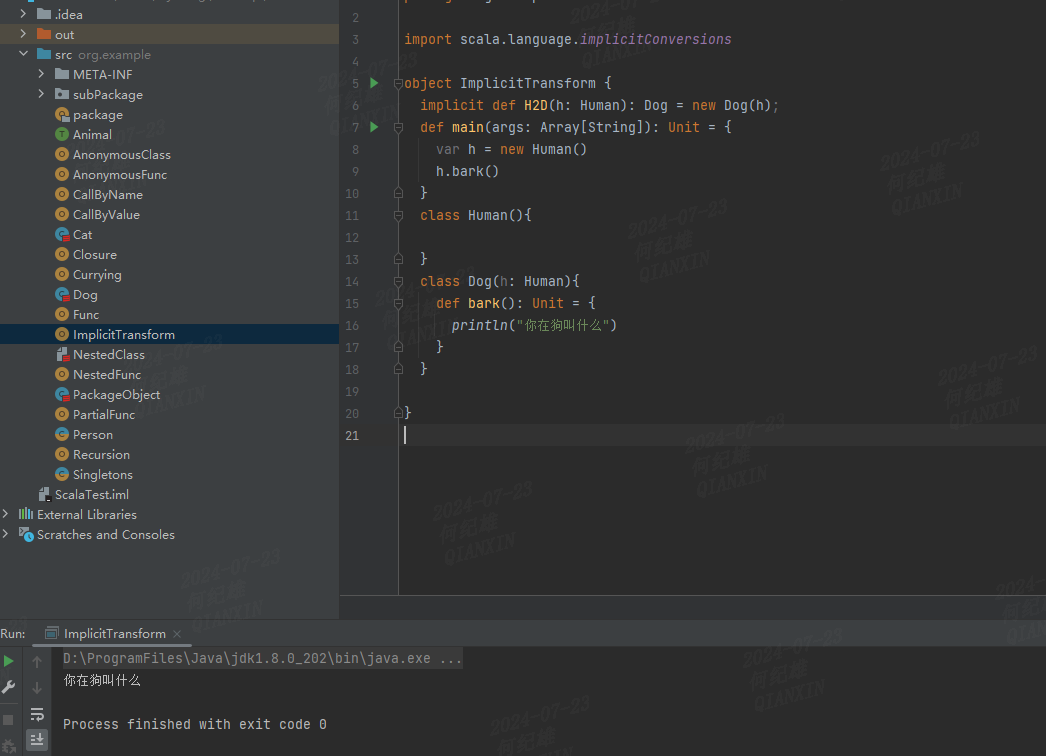The image size is (1046, 756).
Task: Open NestedFunc in project tree
Action: (x=107, y=375)
